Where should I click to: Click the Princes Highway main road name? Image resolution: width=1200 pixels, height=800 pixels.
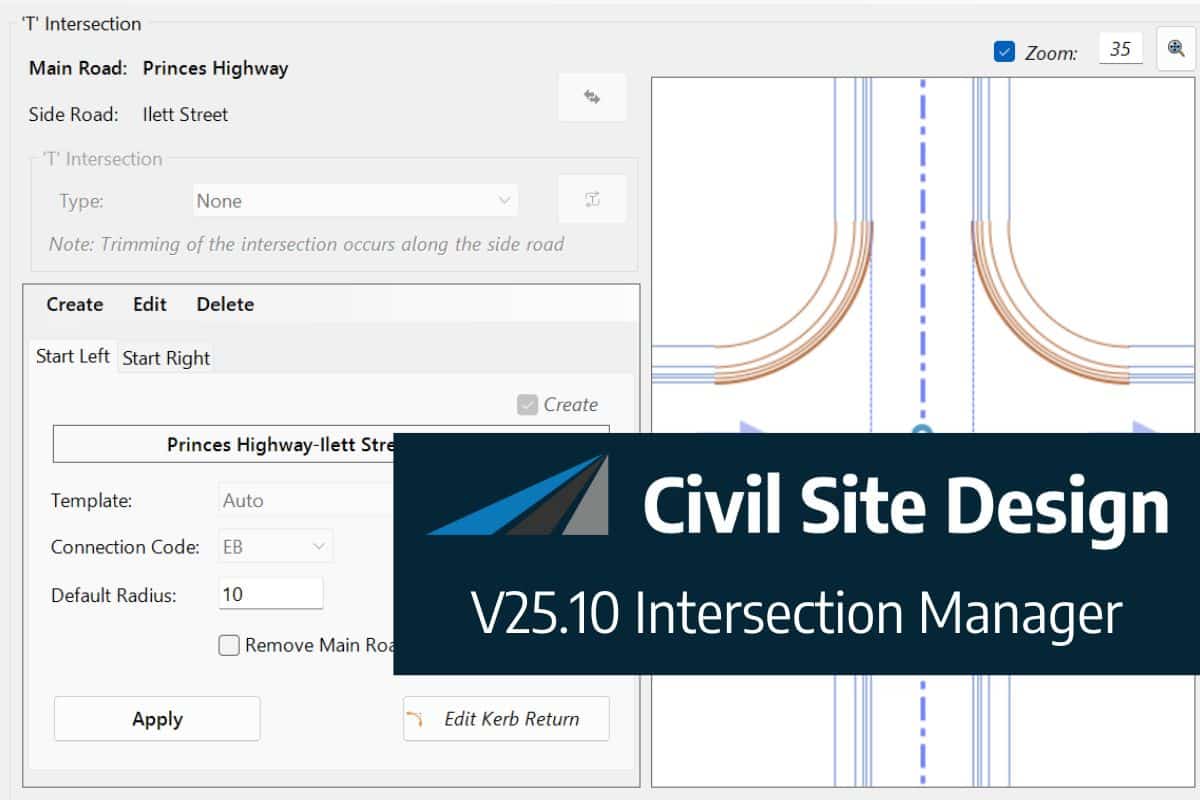tap(215, 68)
